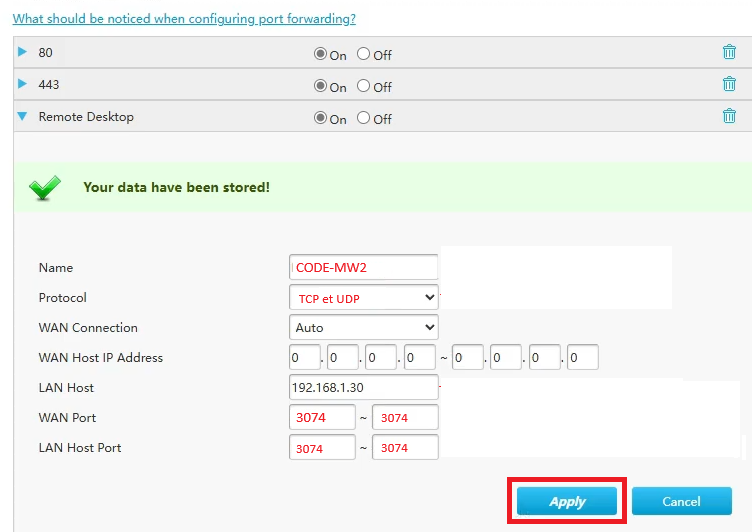Image resolution: width=752 pixels, height=532 pixels.
Task: Click the LAN Host Port end field
Action: (x=405, y=447)
